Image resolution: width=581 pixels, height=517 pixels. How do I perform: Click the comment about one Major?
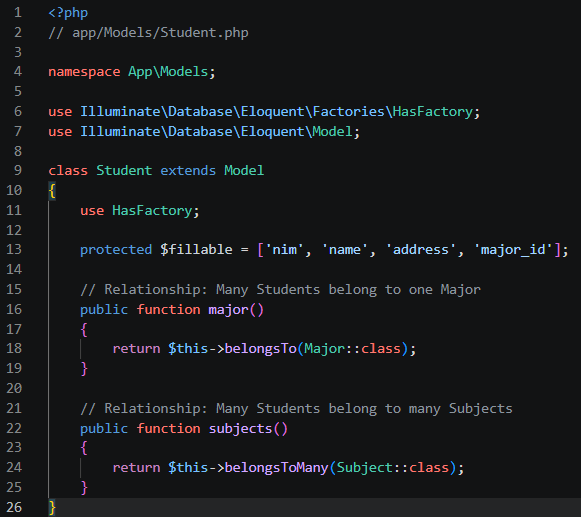pyautogui.click(x=280, y=290)
